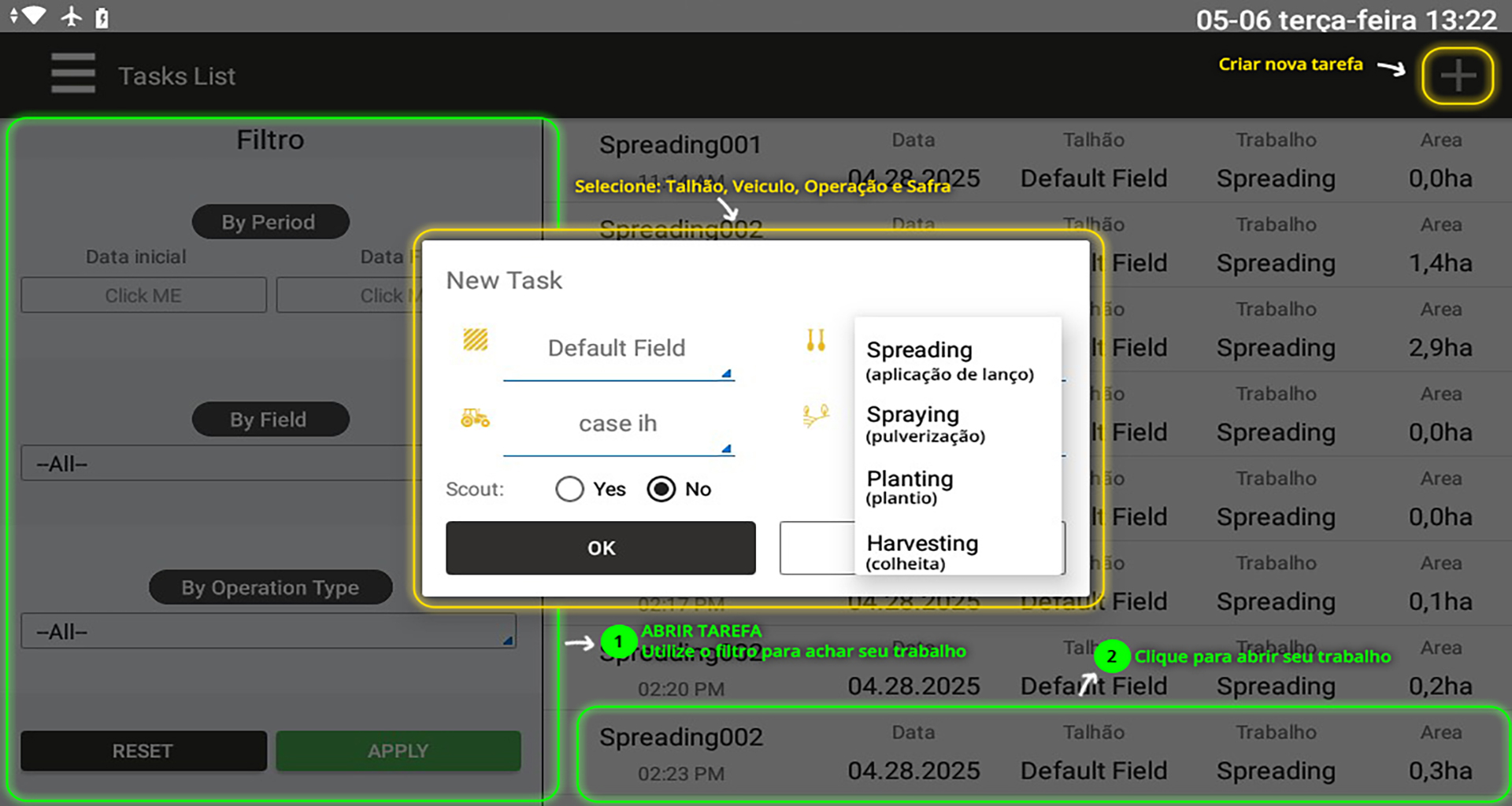Choose Planting from the operation list
Screen dimensions: 1512x806
coord(910,487)
